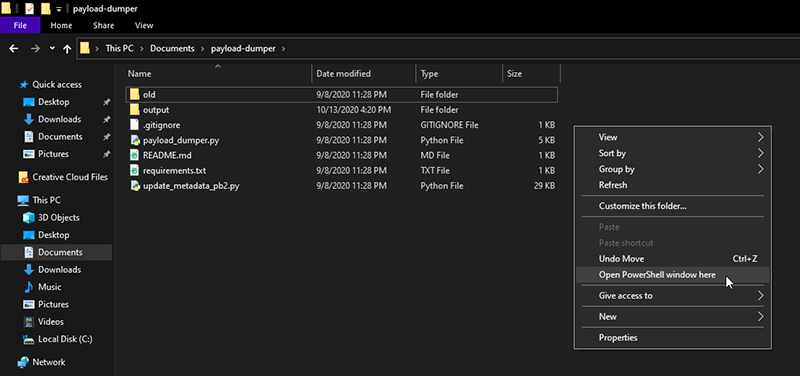Open the recent locations dropdown arrow
The height and width of the screenshot is (376, 800).
pyautogui.click(x=52, y=48)
